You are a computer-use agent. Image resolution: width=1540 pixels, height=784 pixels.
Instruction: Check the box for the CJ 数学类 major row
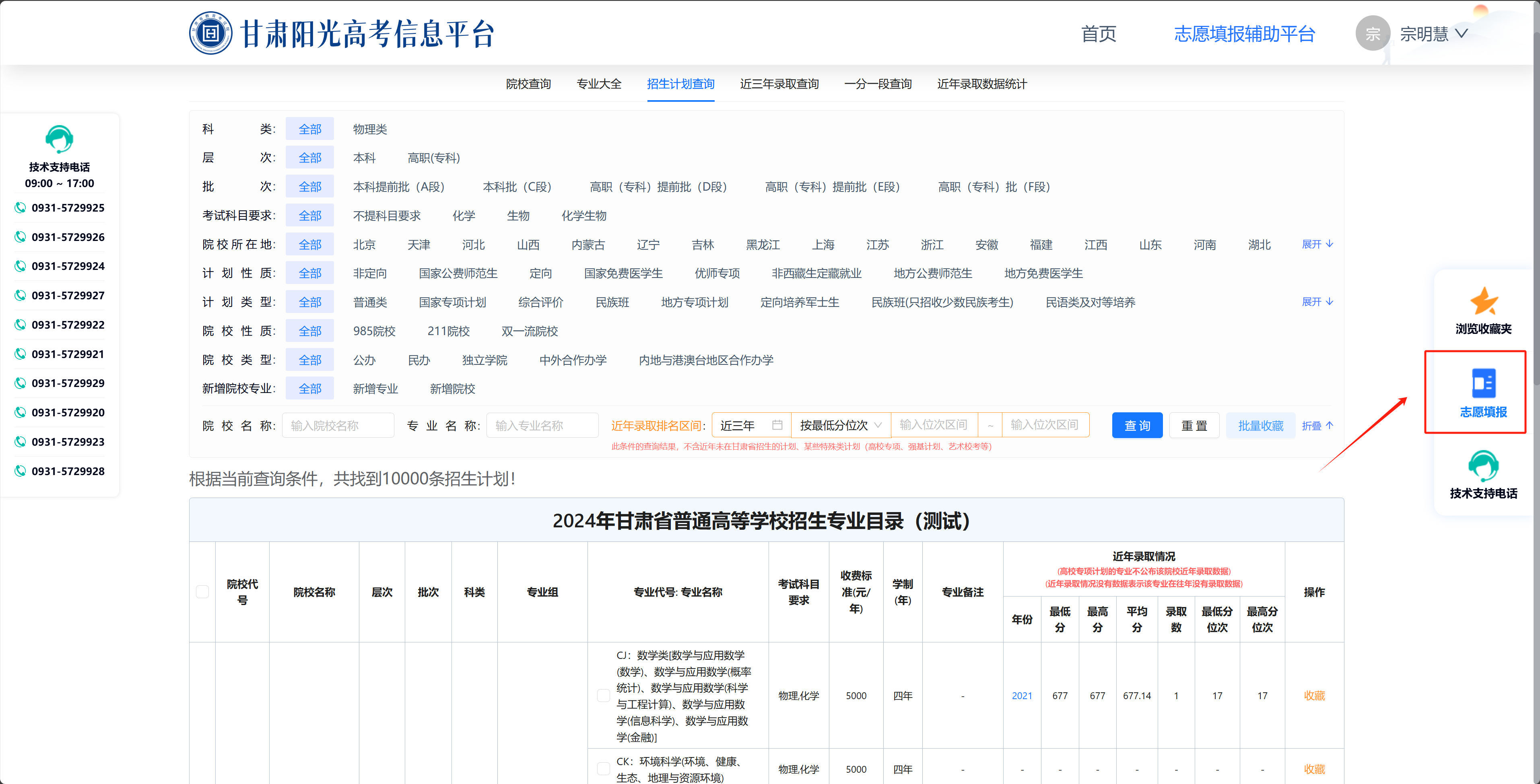click(x=603, y=696)
